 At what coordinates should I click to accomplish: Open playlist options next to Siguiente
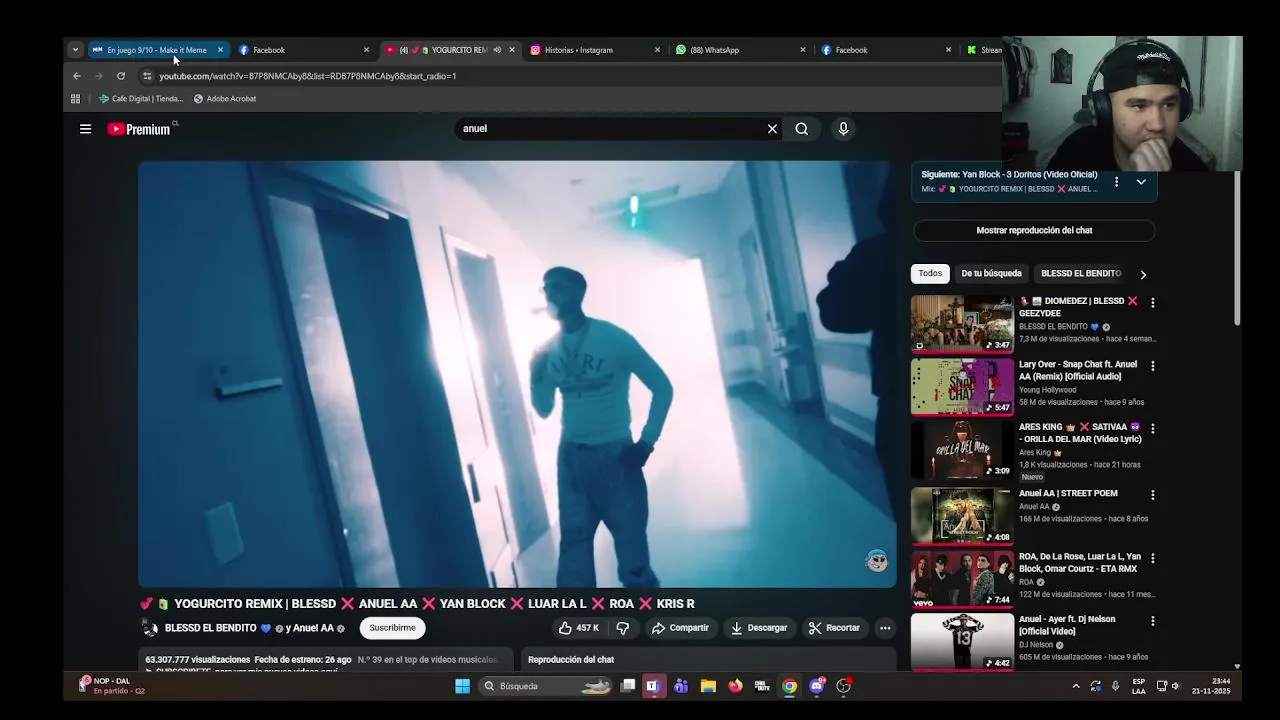tap(1116, 182)
